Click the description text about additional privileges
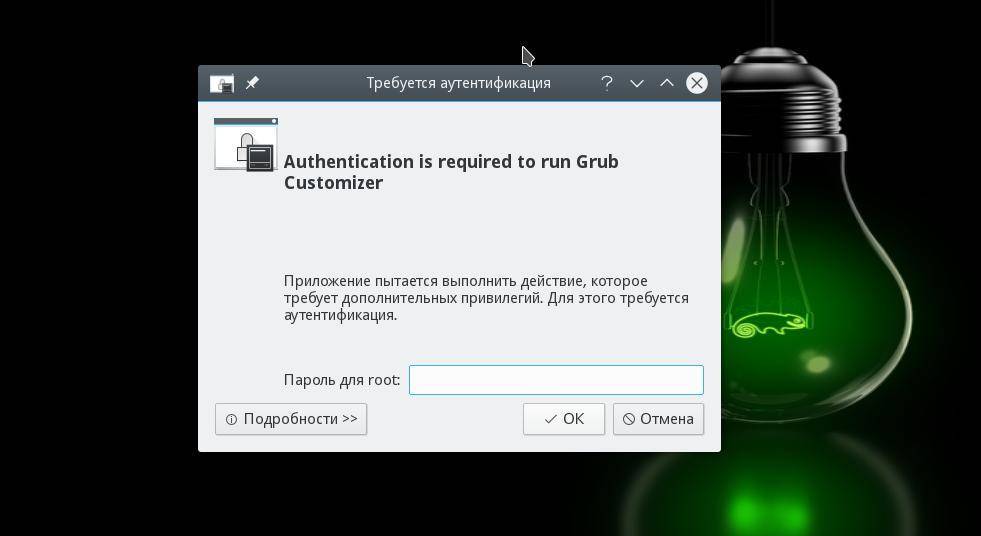 [x=486, y=298]
